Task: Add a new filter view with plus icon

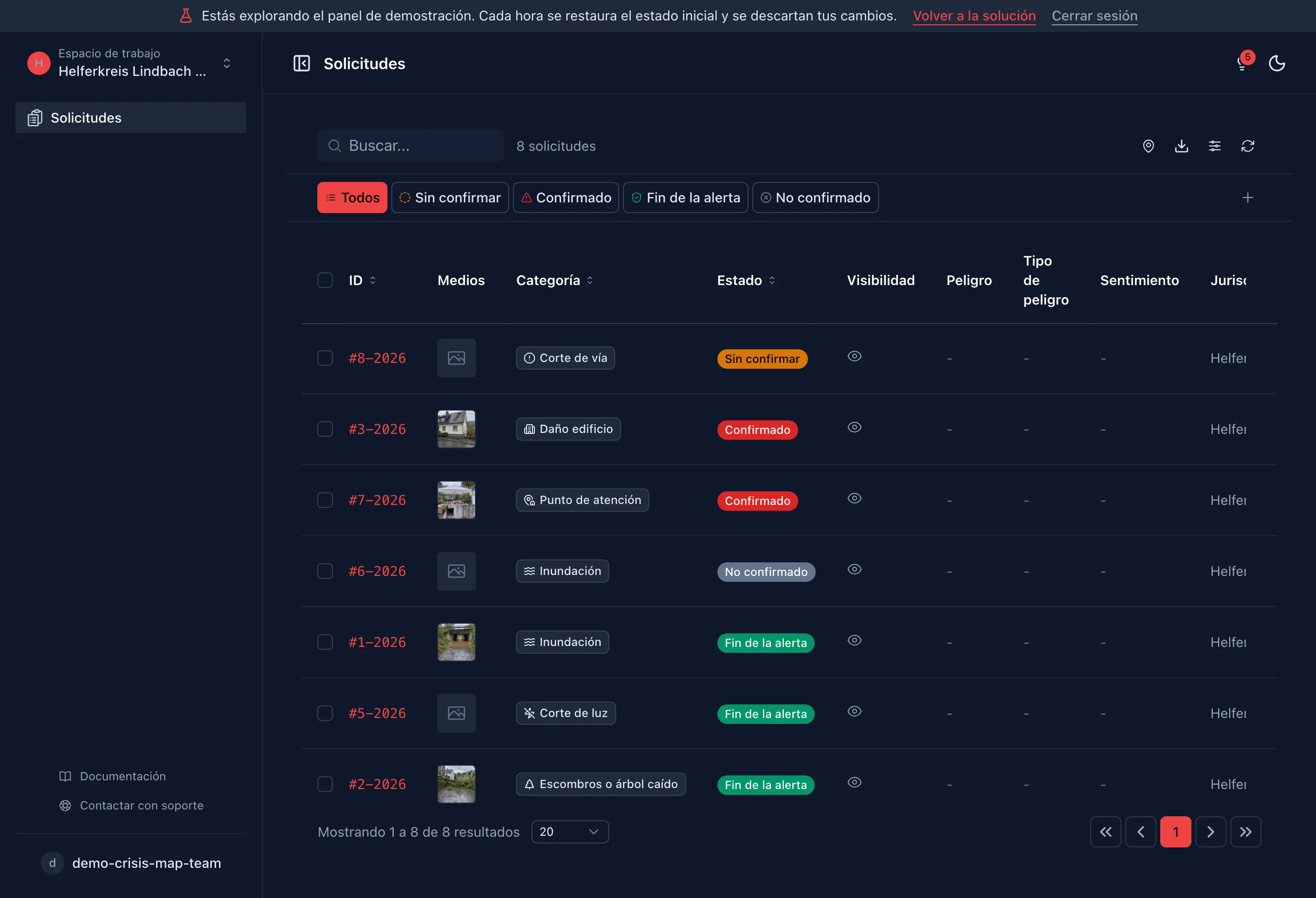Action: (1247, 198)
